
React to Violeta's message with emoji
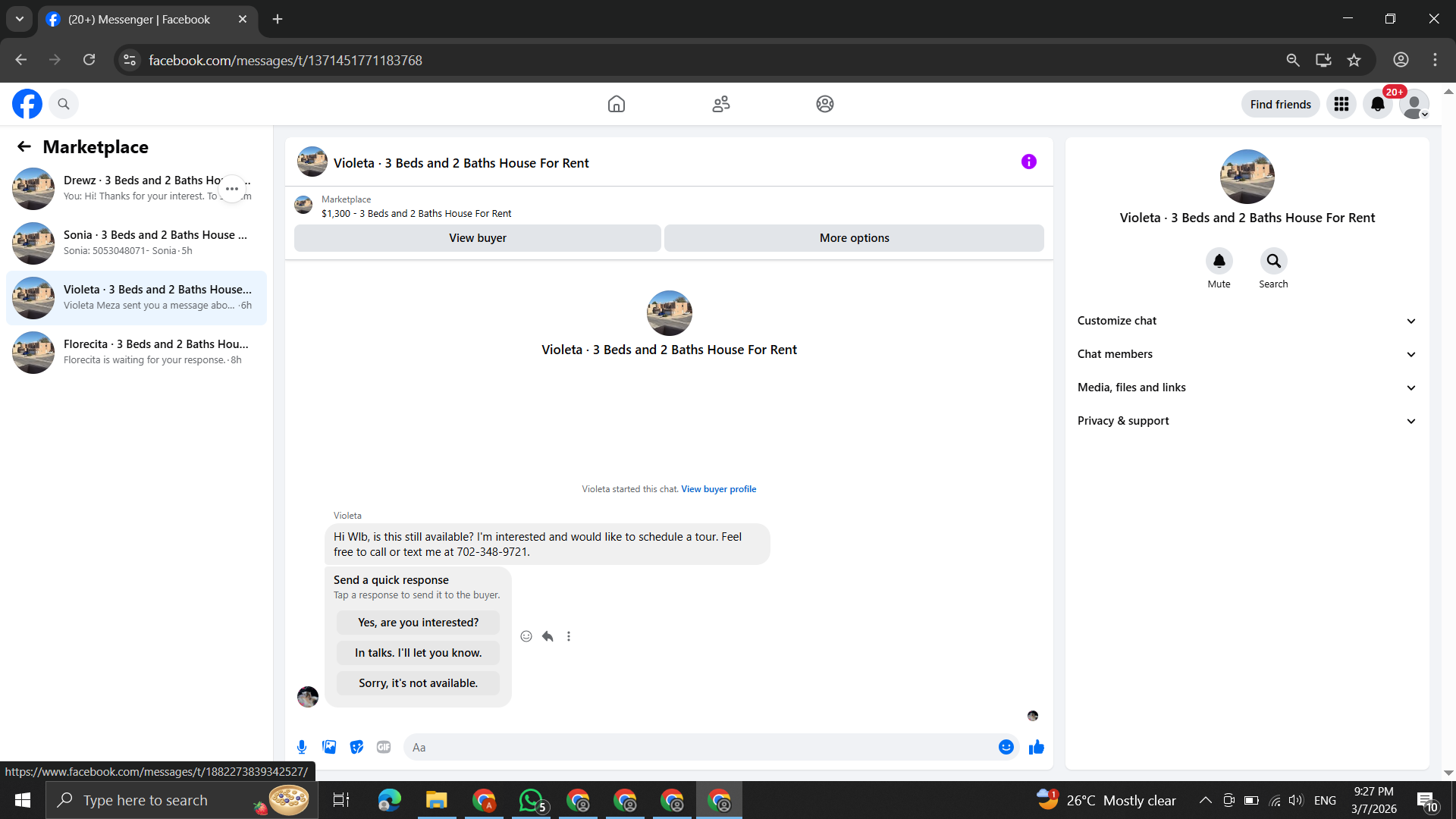[526, 636]
